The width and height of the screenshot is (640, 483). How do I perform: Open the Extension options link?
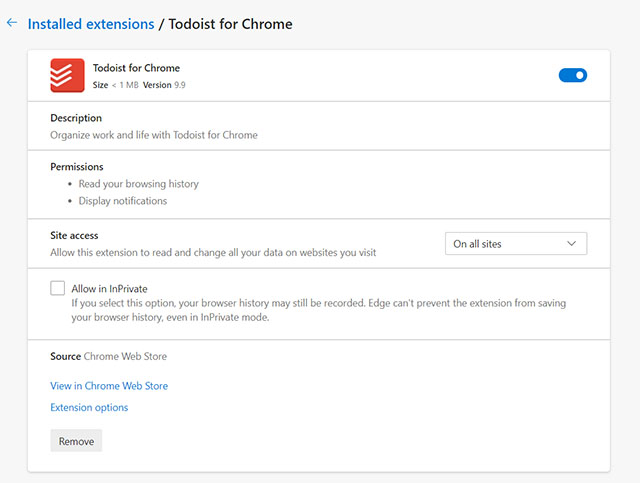click(89, 407)
